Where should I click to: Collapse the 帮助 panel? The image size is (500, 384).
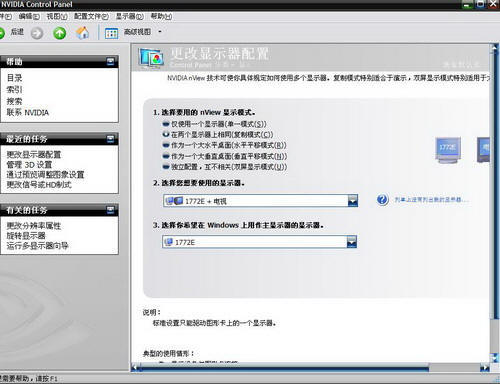tap(110, 61)
